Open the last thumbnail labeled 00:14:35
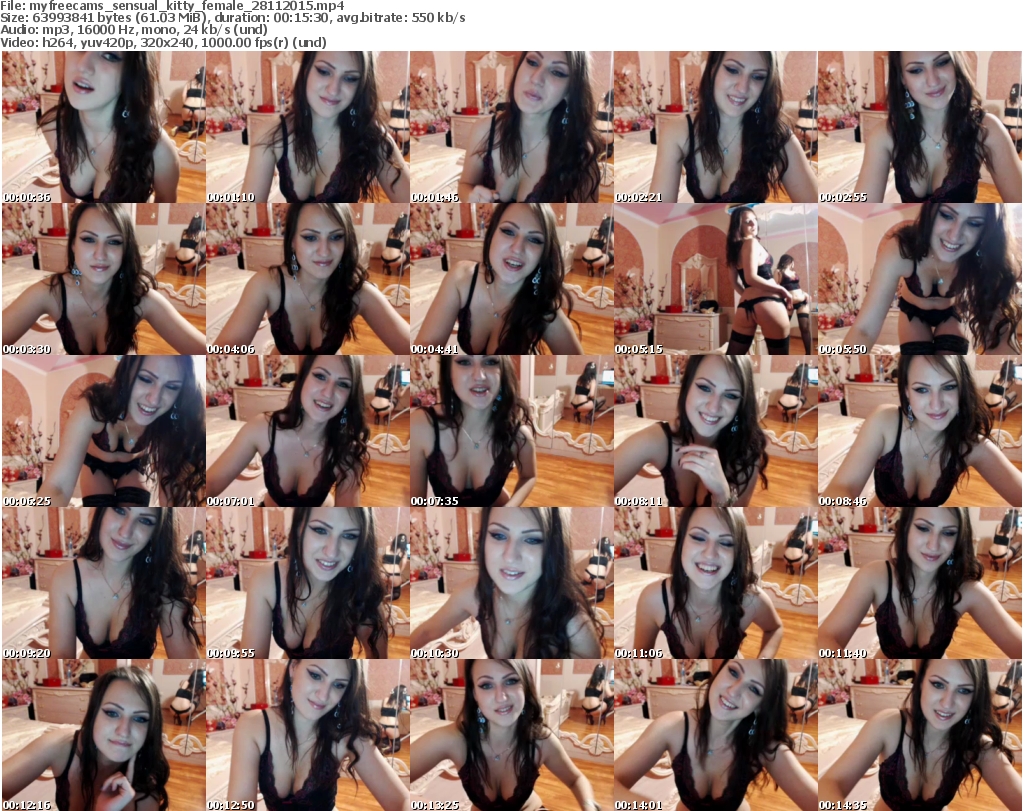Screen dimensions: 1024x811 (x=920, y=735)
